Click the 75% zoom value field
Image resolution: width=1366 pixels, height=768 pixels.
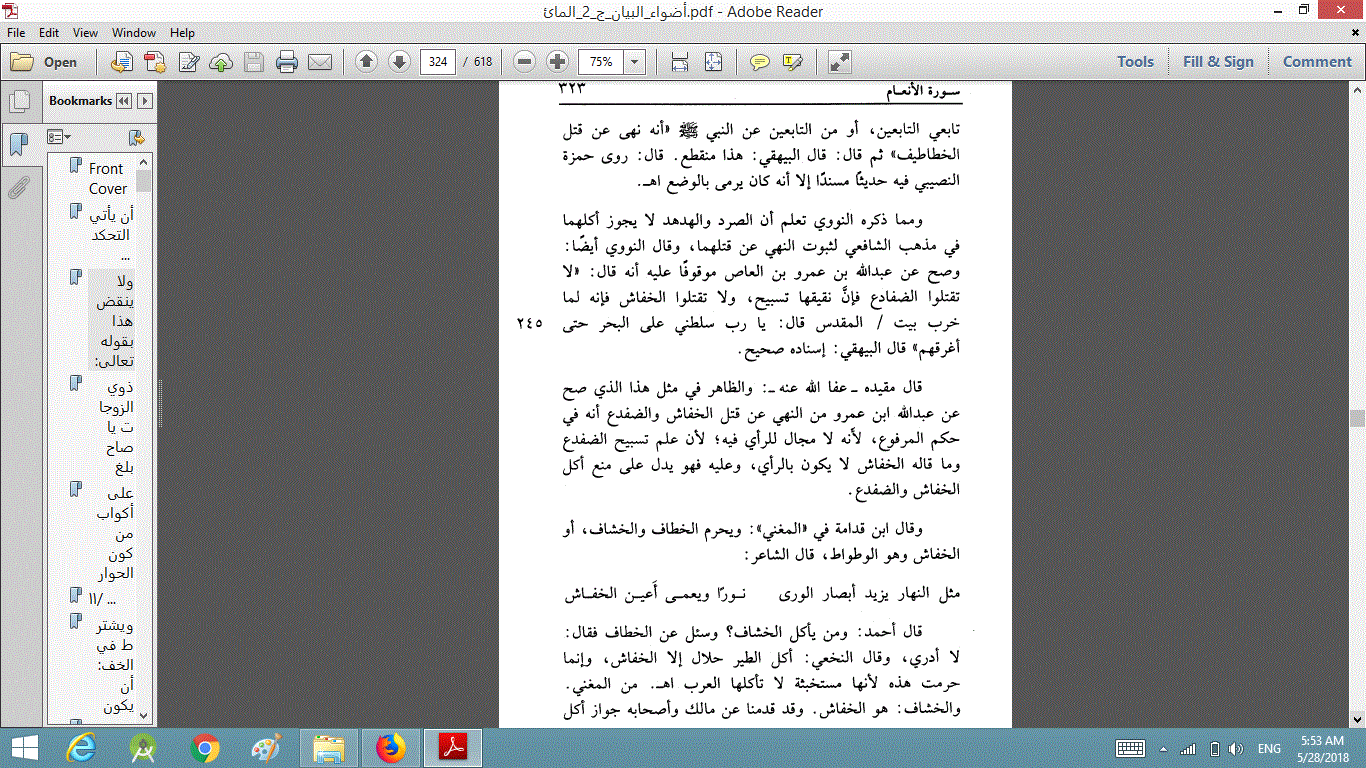601,62
